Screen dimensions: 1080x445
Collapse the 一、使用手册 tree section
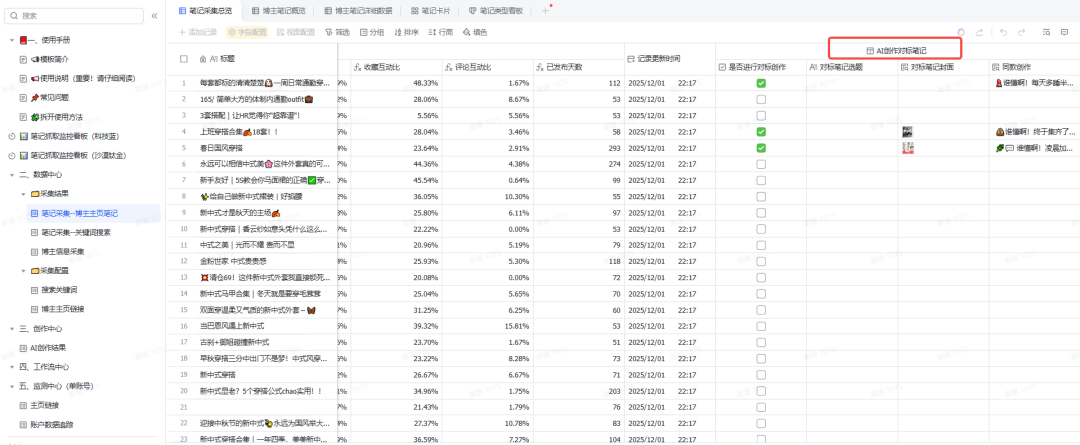point(11,39)
